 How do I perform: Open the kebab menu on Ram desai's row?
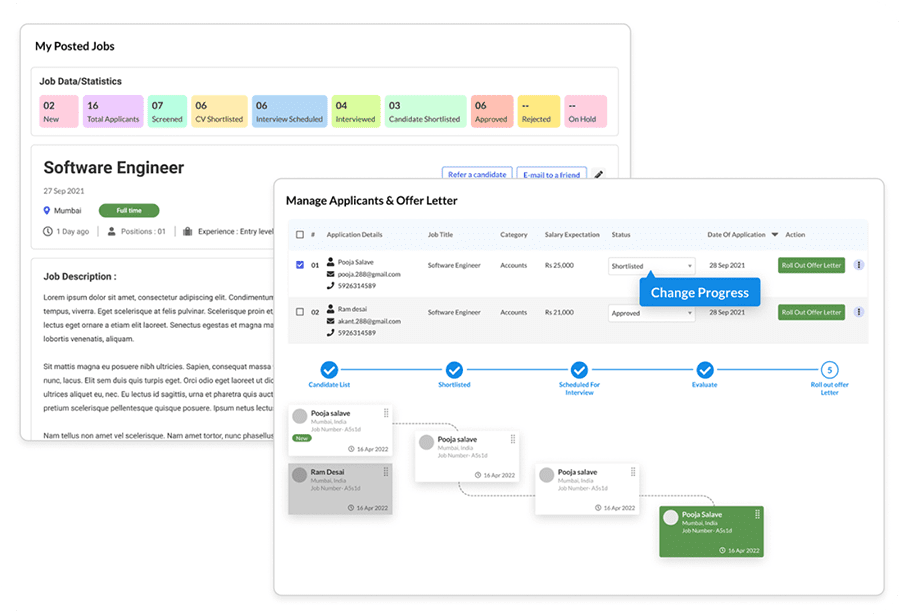tap(859, 312)
